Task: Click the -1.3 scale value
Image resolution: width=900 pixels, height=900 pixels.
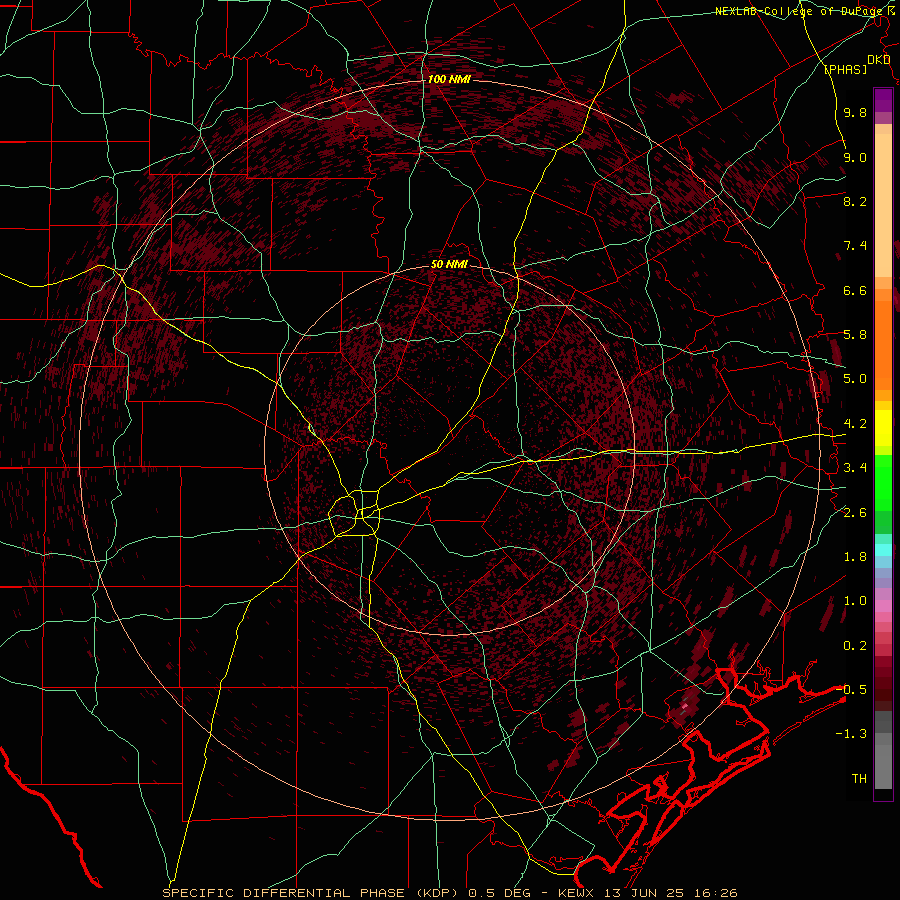Action: coord(852,734)
